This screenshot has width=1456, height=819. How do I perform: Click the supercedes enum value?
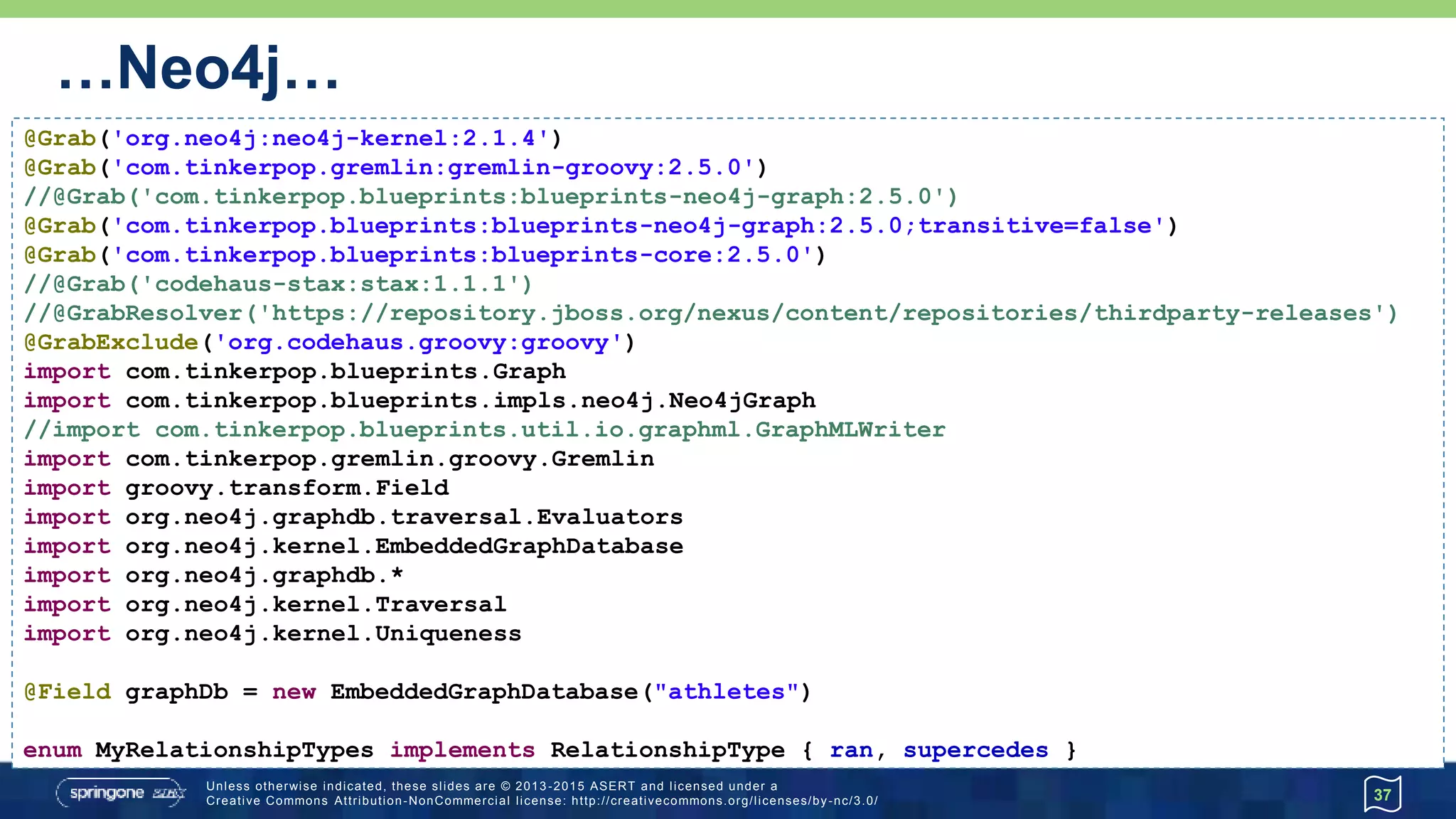click(975, 751)
